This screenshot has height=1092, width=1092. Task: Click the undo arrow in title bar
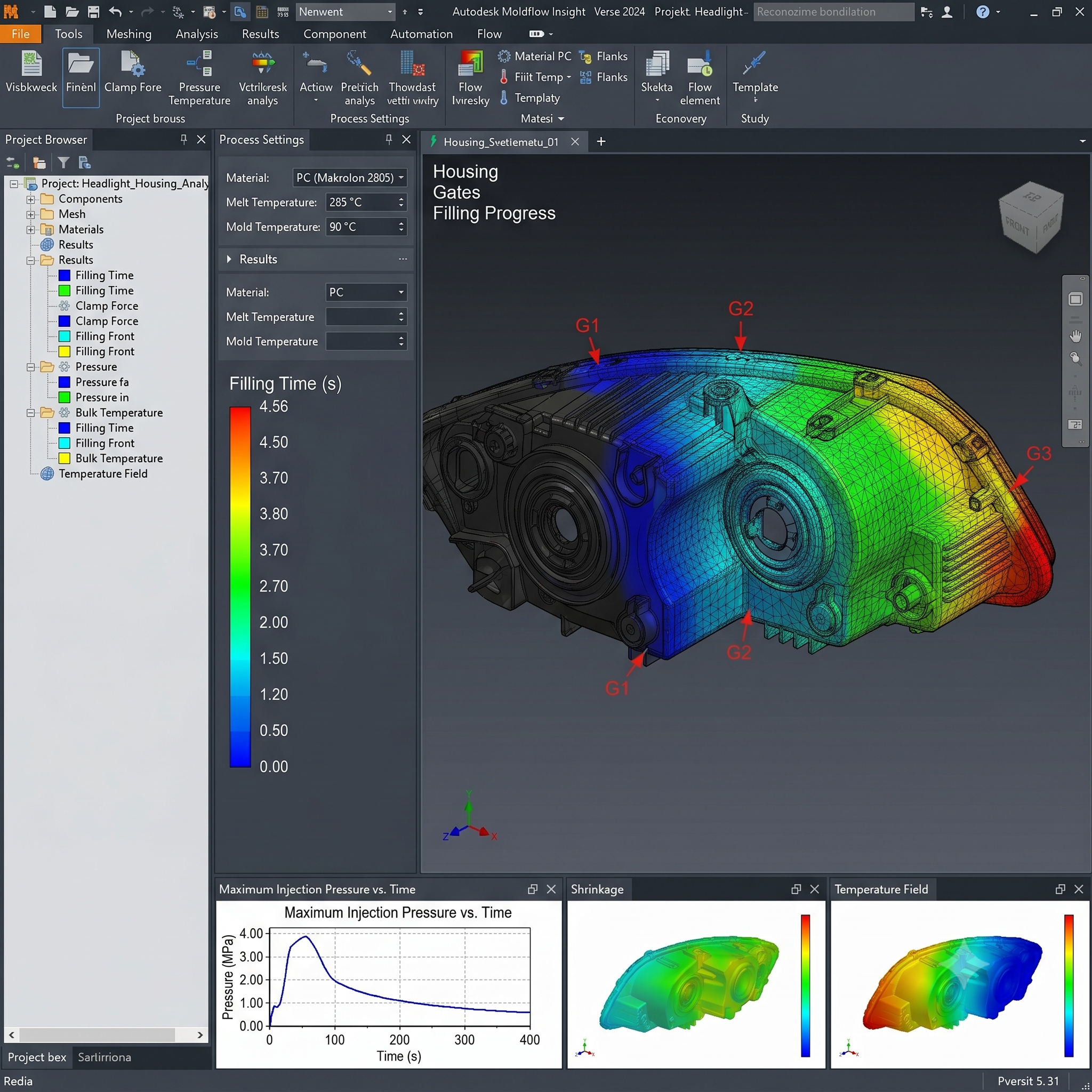click(x=115, y=11)
